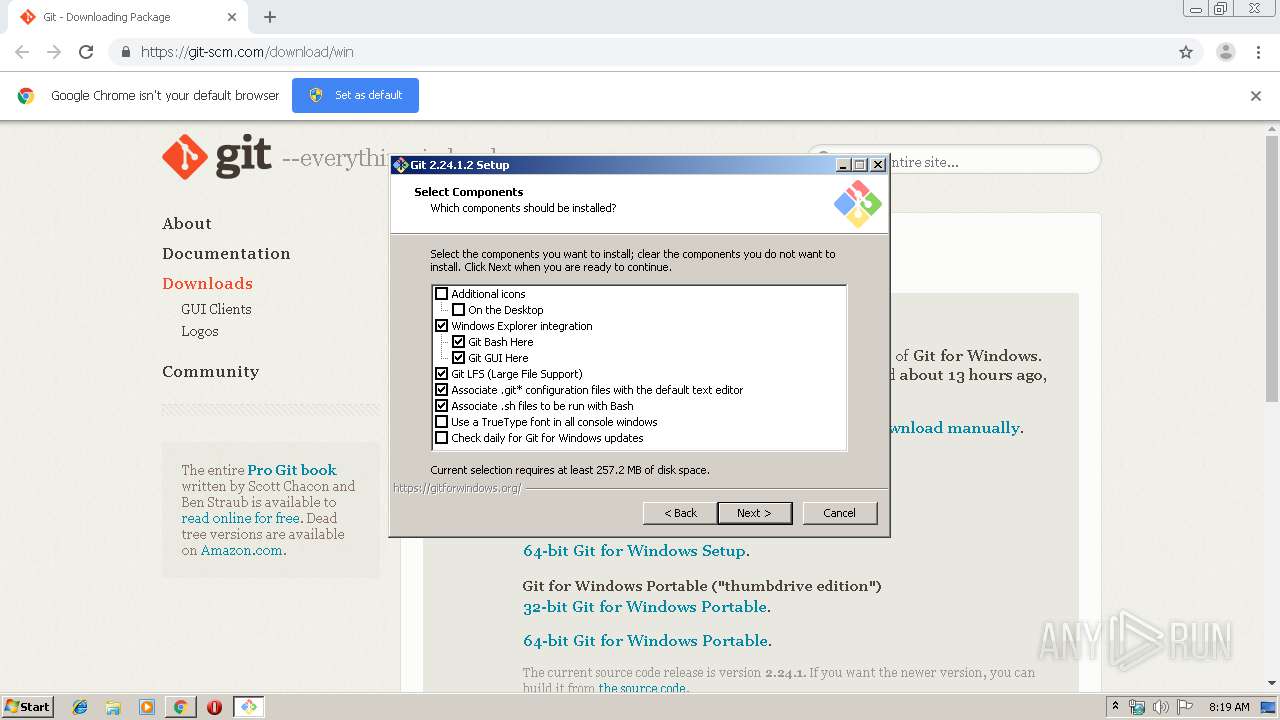Uncheck Git LFS Large File Support
The image size is (1280, 720).
442,374
